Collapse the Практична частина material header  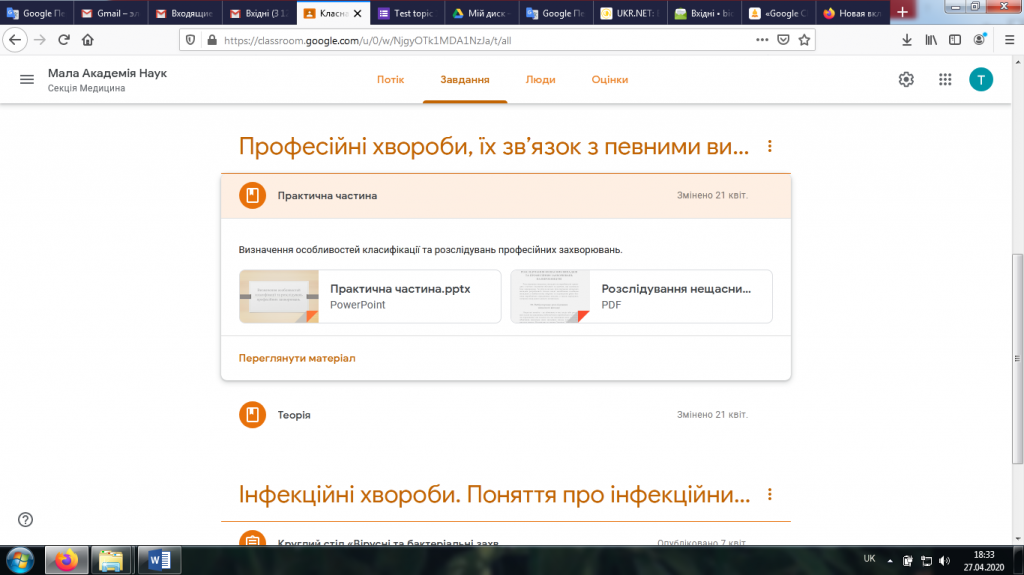[506, 195]
